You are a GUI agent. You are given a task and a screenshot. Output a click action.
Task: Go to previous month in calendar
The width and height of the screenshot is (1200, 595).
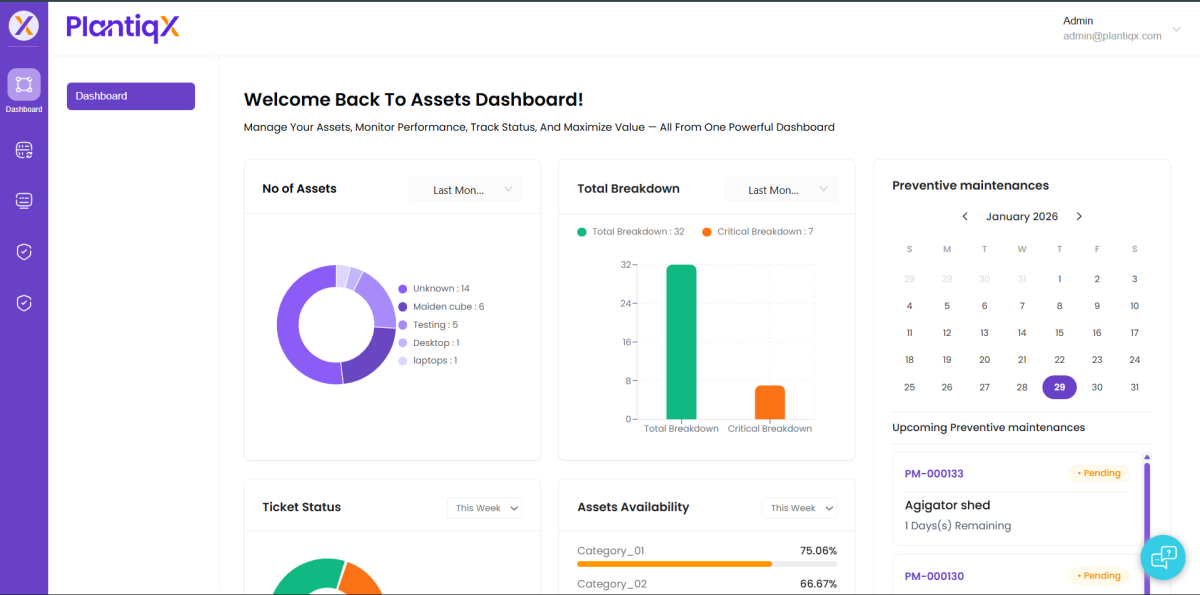click(965, 217)
